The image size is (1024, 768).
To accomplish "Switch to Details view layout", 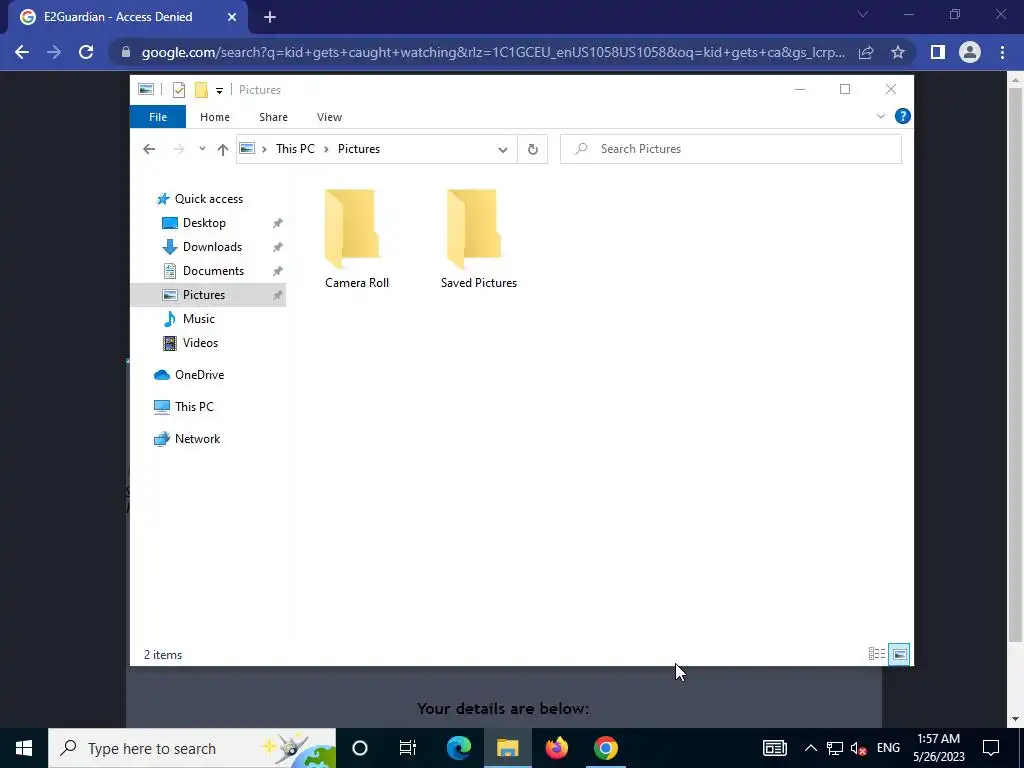I will [x=876, y=654].
